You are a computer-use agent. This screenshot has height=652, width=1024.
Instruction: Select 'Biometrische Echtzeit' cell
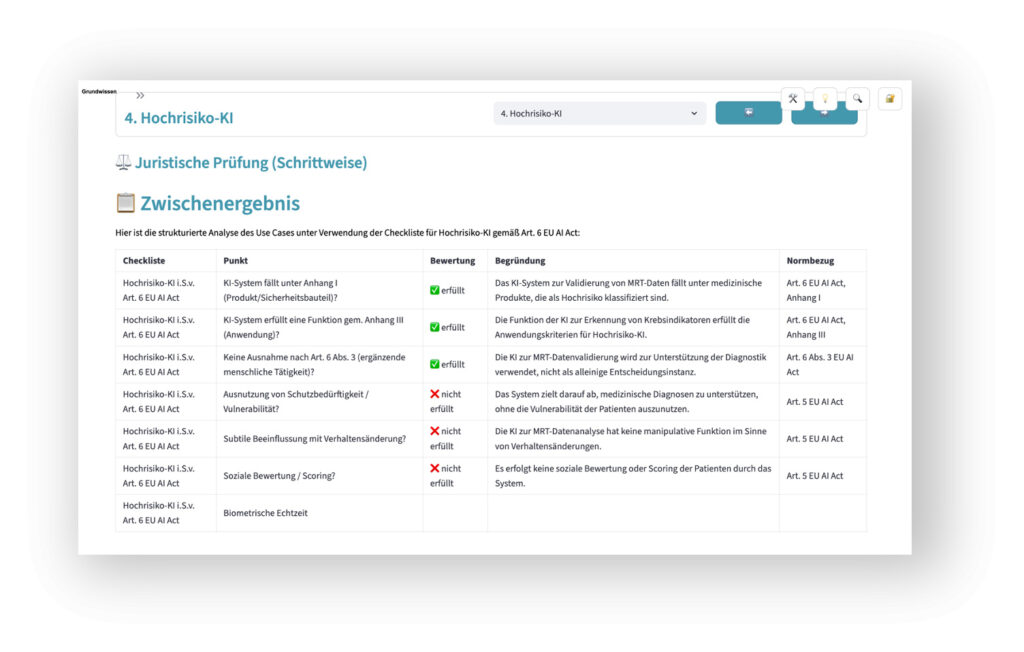tap(319, 513)
